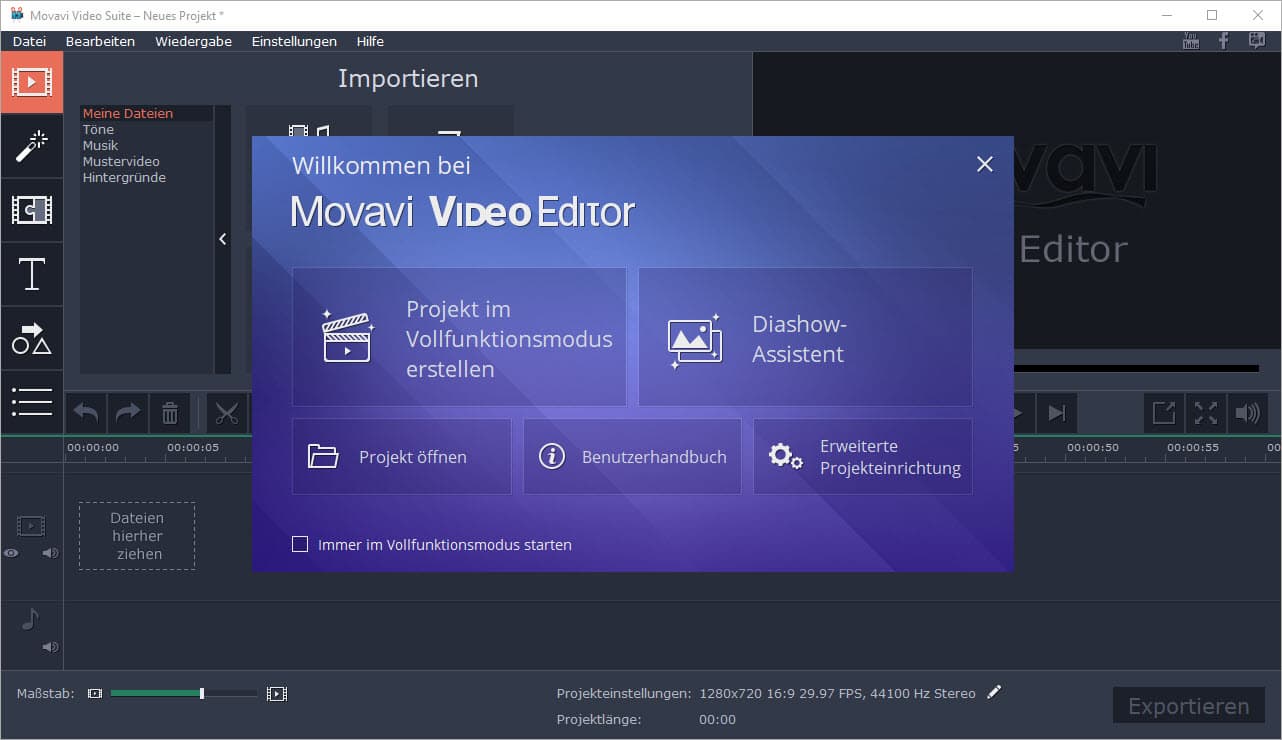Click the video track film icon

31,525
